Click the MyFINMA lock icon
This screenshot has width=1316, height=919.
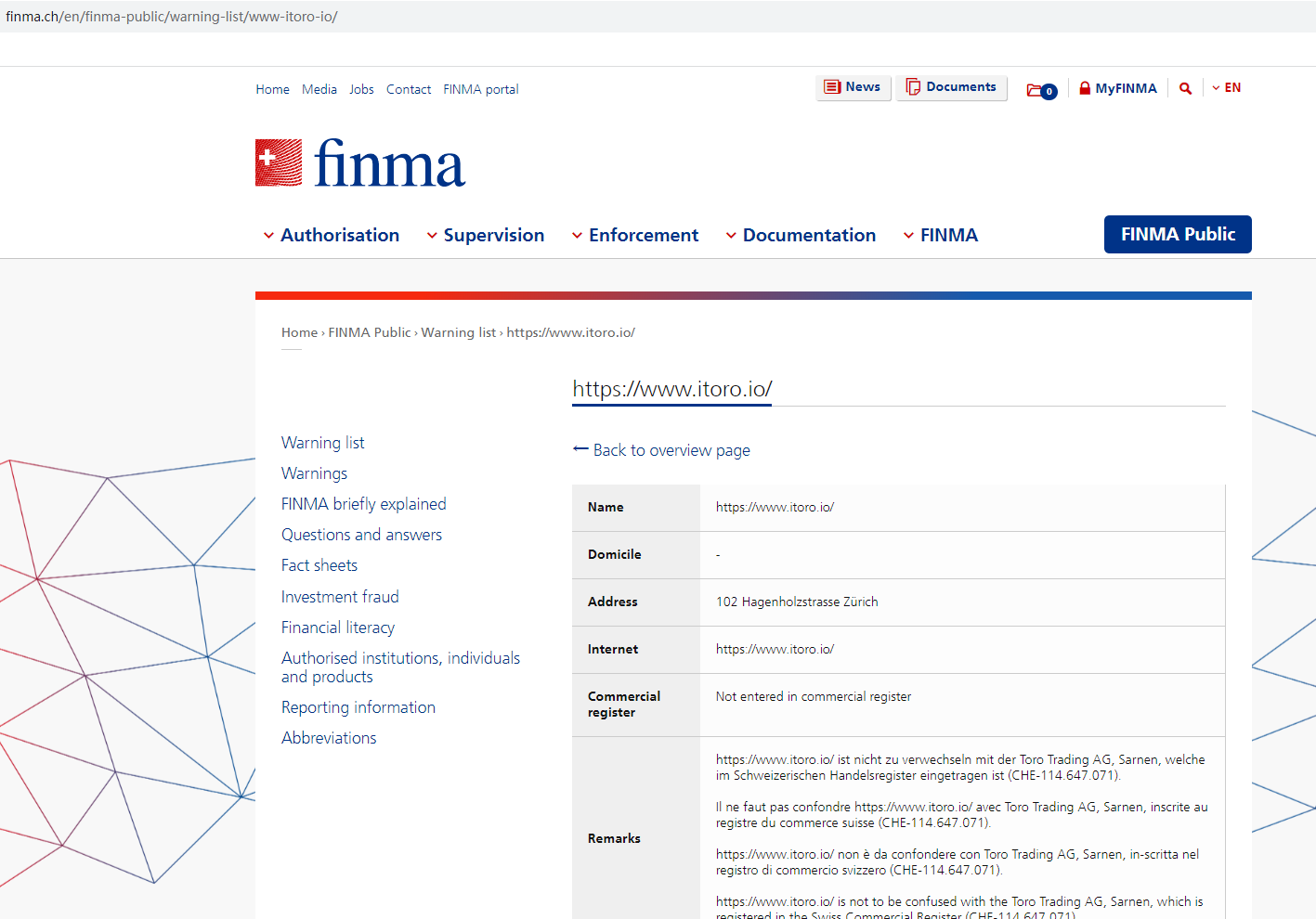click(1085, 88)
